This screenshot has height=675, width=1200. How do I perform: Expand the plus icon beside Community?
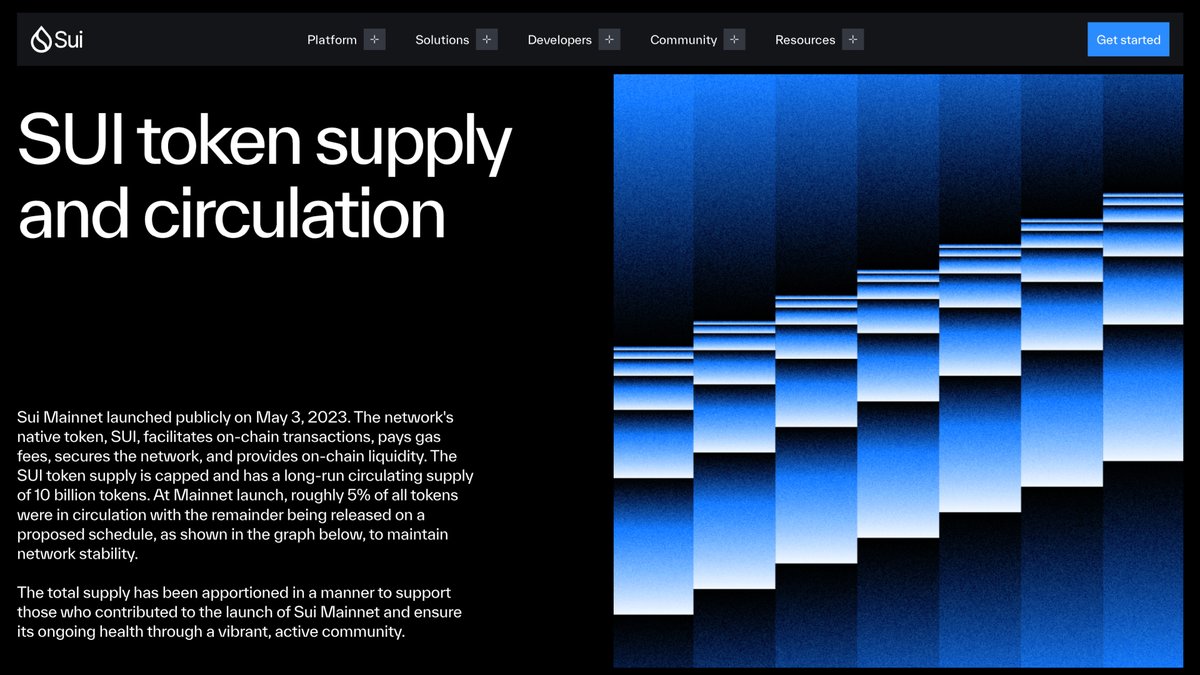(735, 40)
